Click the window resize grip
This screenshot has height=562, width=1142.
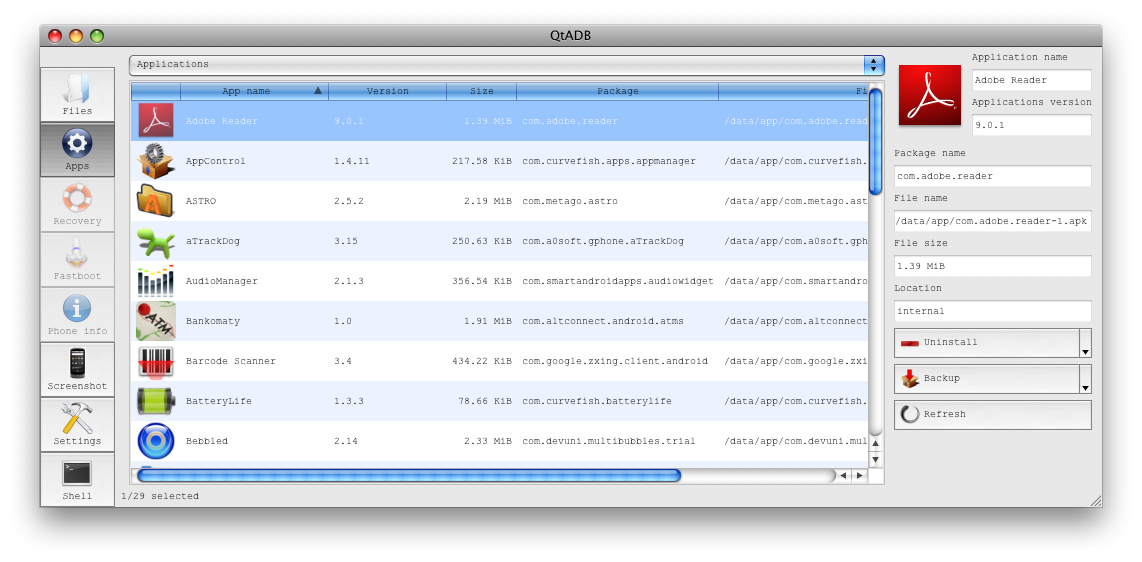pos(1095,500)
